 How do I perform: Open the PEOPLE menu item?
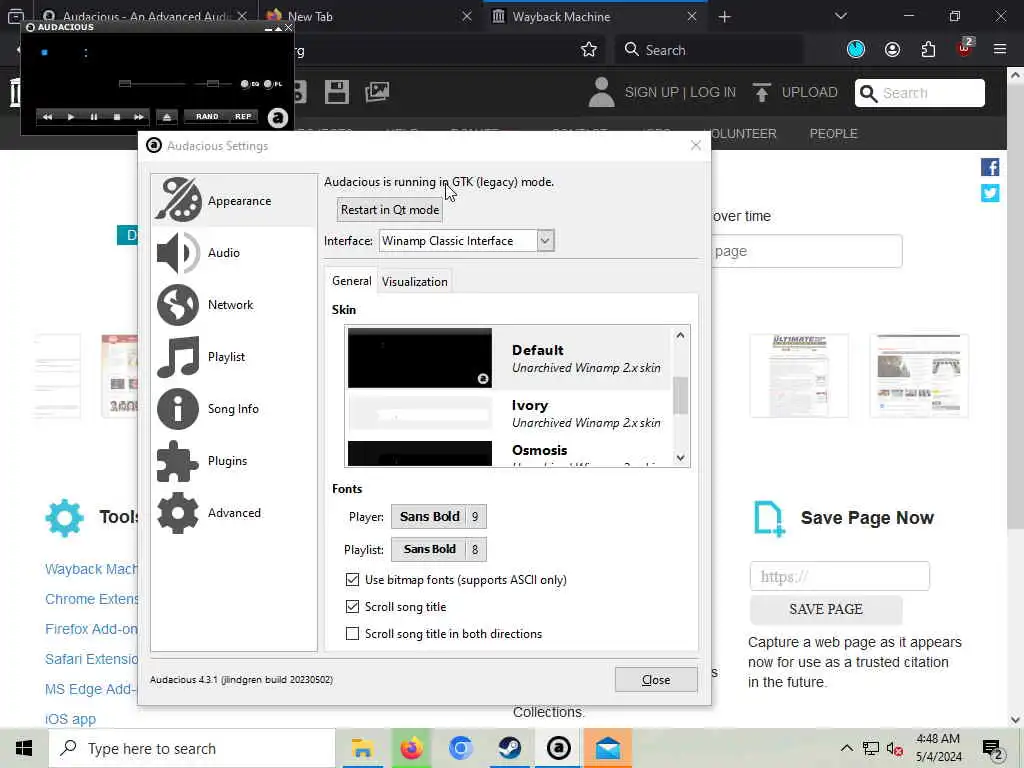[x=833, y=133]
